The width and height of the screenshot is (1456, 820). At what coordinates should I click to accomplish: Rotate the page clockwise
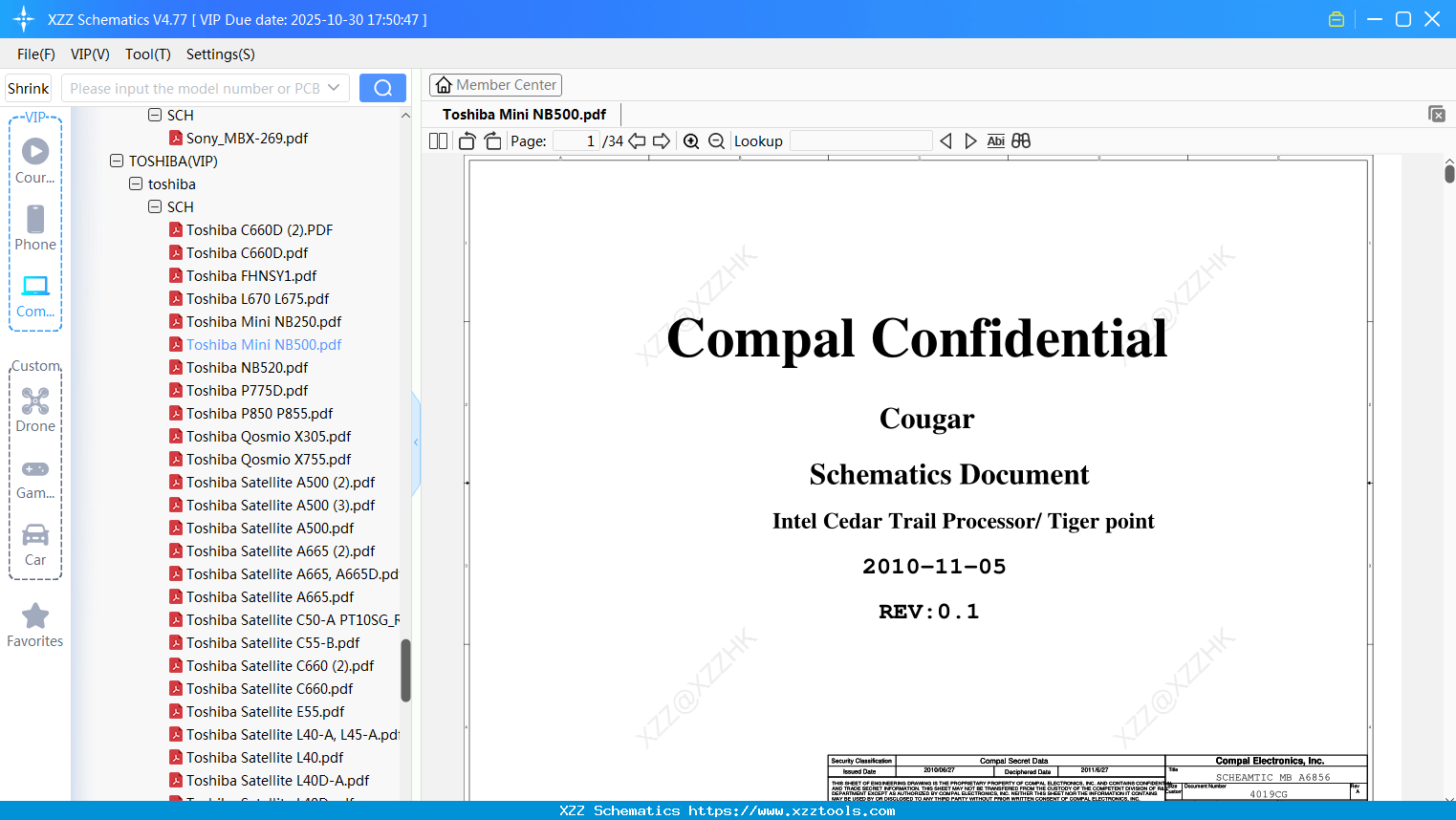point(493,141)
